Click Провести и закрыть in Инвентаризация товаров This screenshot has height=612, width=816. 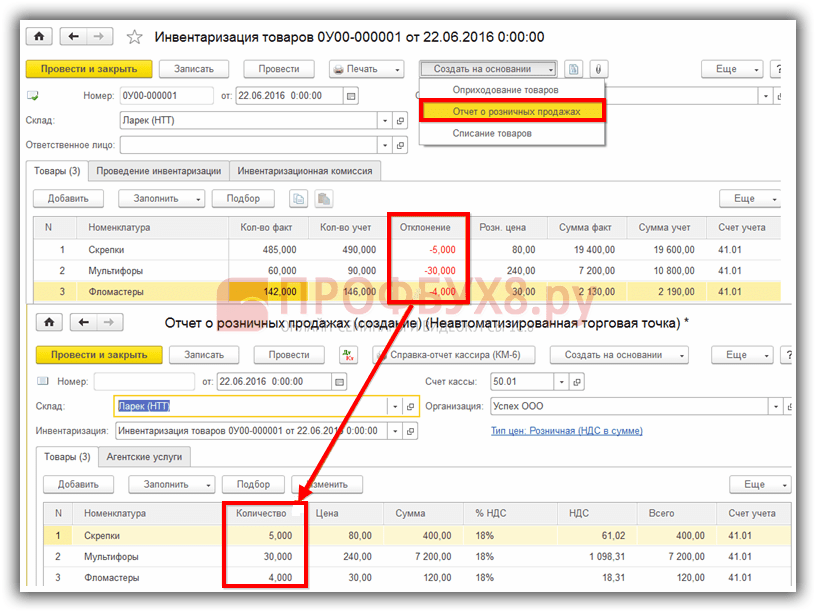tap(89, 69)
